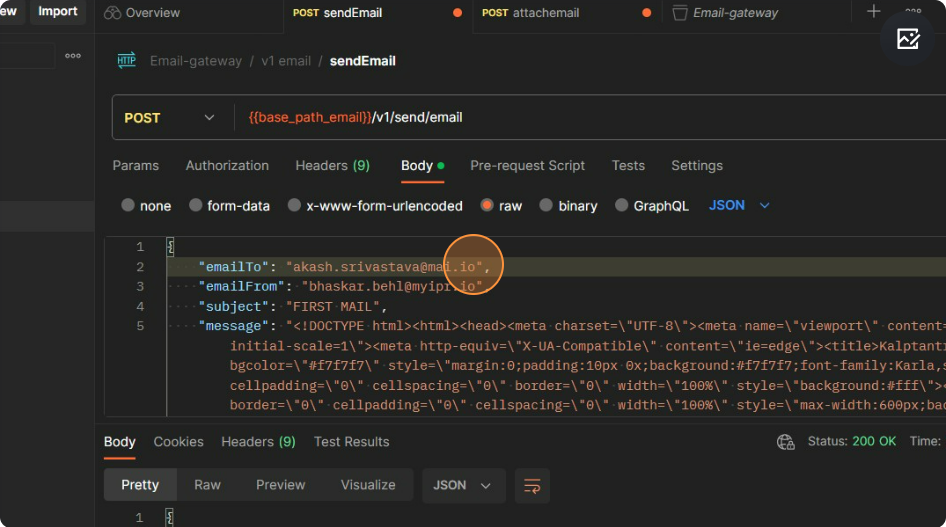
Task: Switch the response view to Visualize
Action: [x=368, y=485]
